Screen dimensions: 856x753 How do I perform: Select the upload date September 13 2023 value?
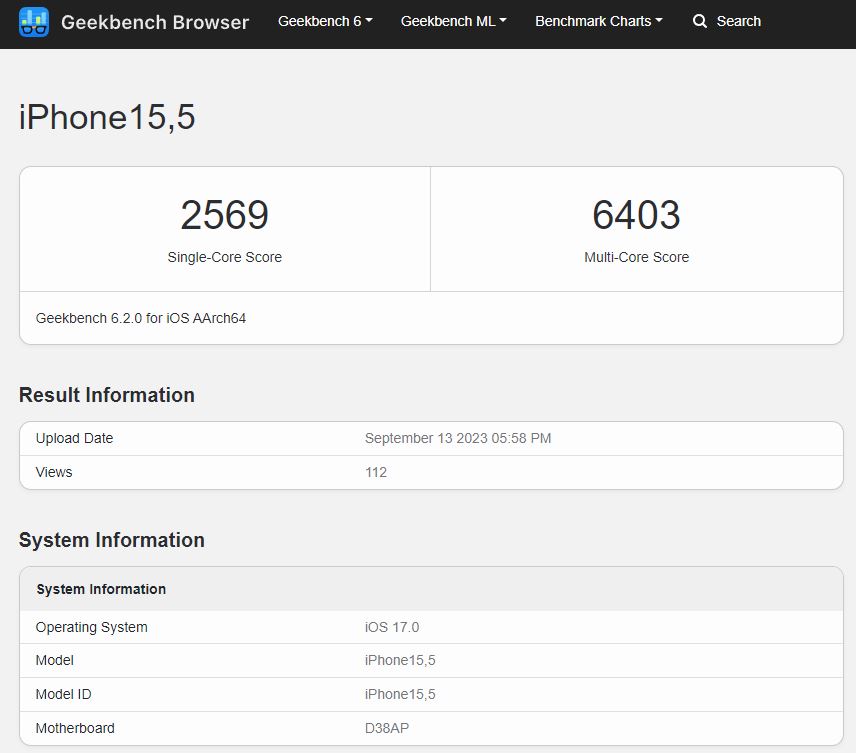458,438
